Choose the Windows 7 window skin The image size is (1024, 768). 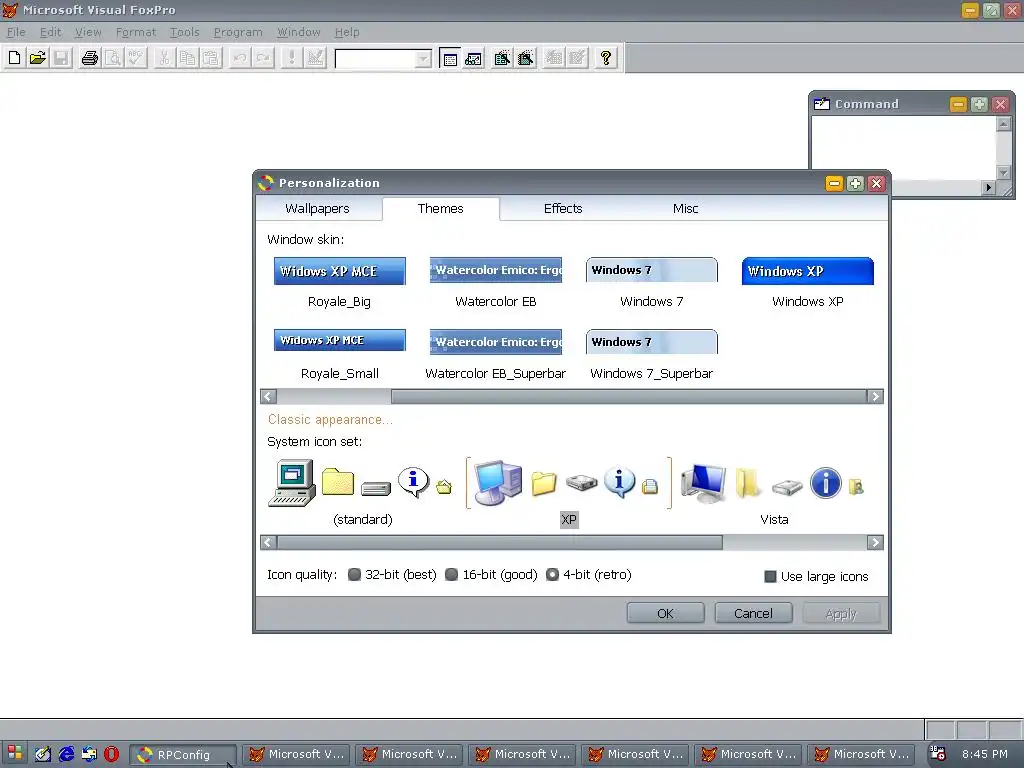pyautogui.click(x=652, y=283)
